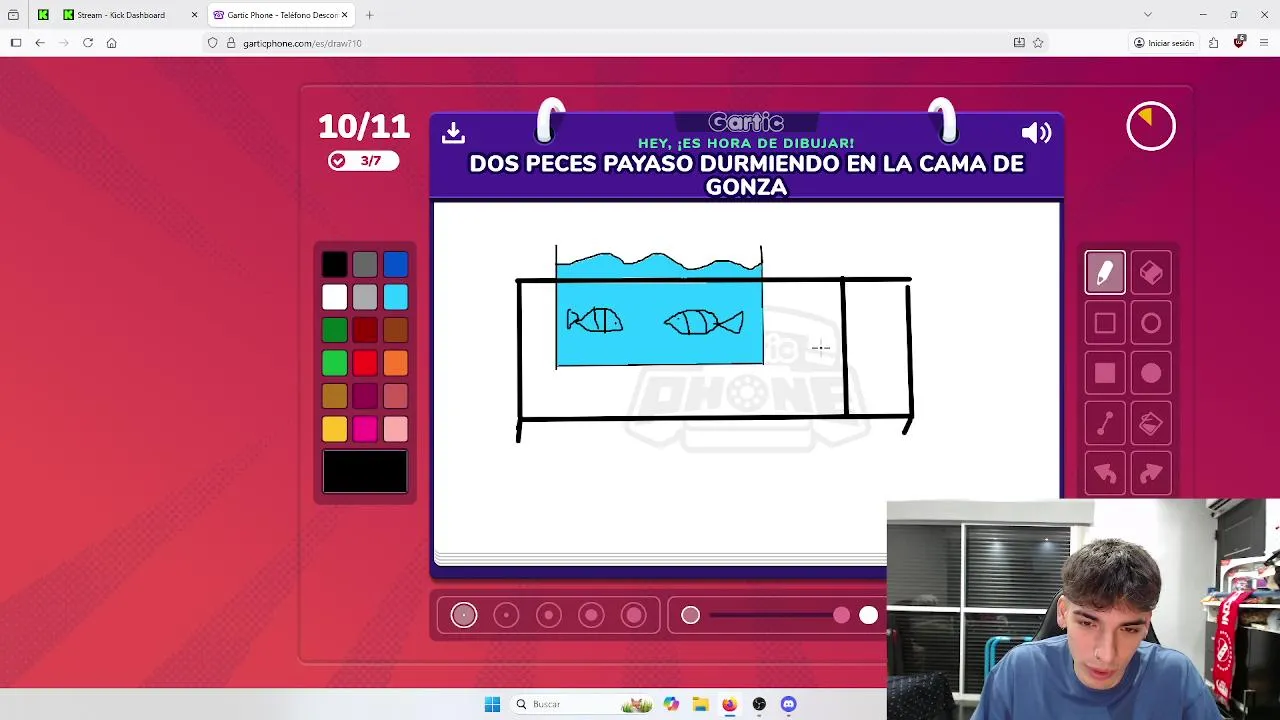Pick the dark green color swatch
Image resolution: width=1280 pixels, height=720 pixels.
pyautogui.click(x=335, y=330)
